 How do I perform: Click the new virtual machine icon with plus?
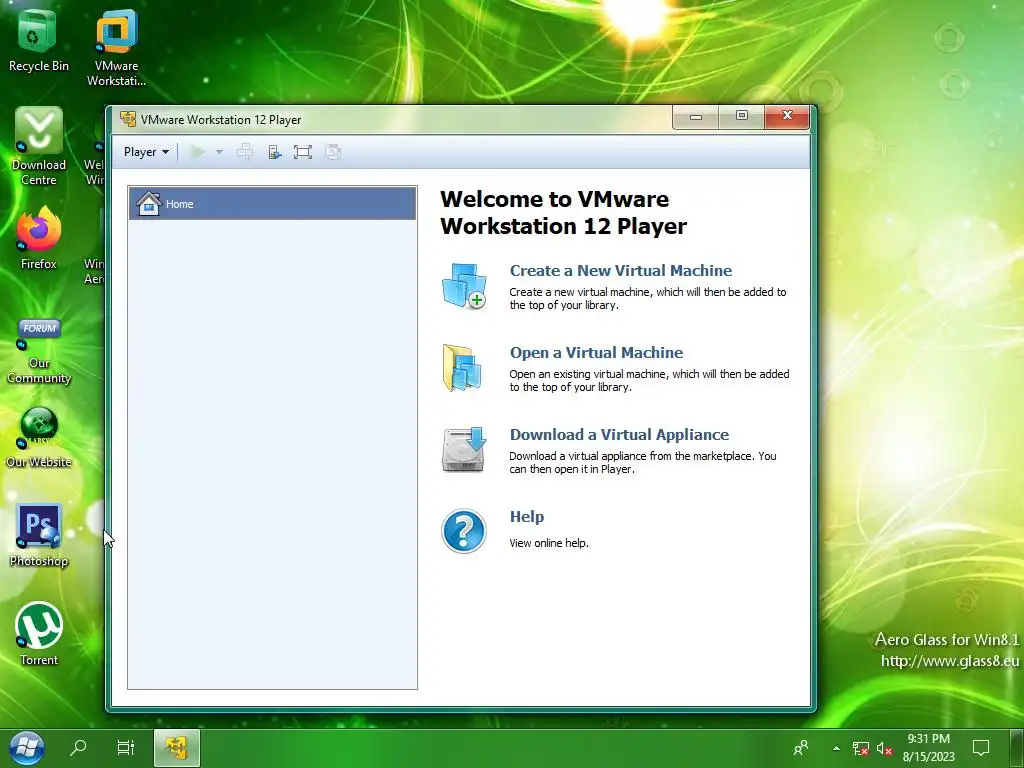[464, 285]
